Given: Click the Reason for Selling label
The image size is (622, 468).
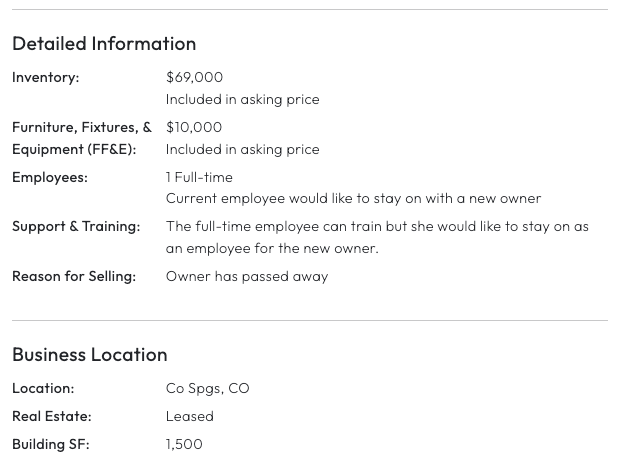Looking at the screenshot, I should coord(74,276).
